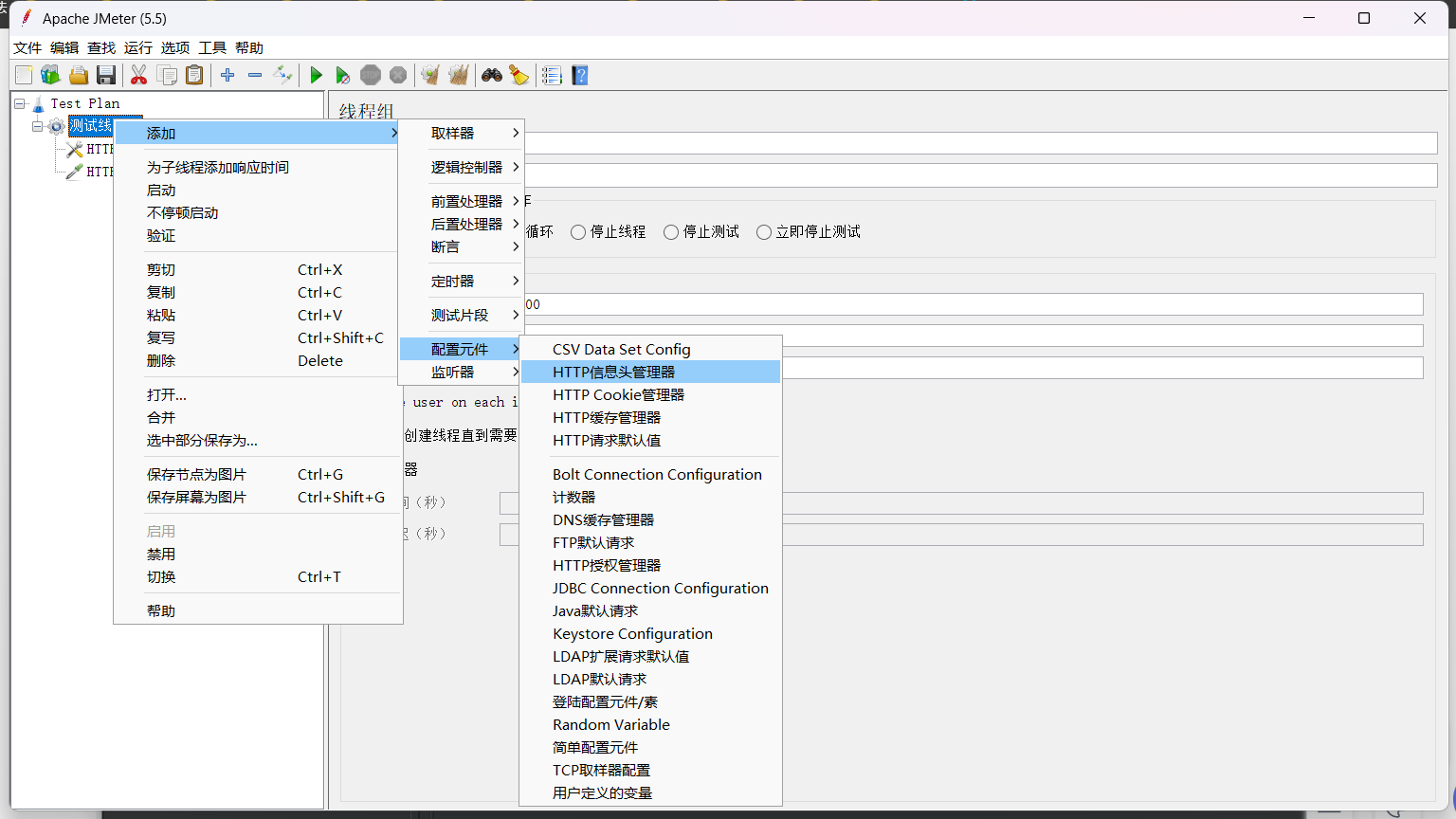Click the grey Stop sign icon
This screenshot has height=819, width=1456.
click(371, 75)
